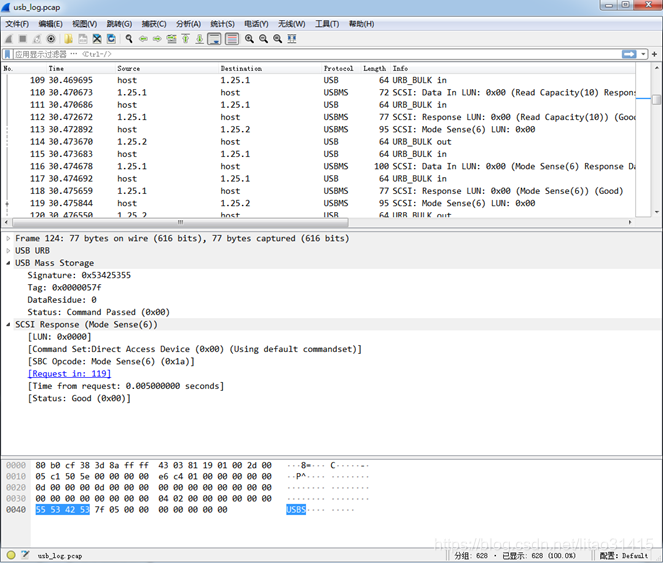
Task: Zoom out main window text
Action: click(263, 39)
